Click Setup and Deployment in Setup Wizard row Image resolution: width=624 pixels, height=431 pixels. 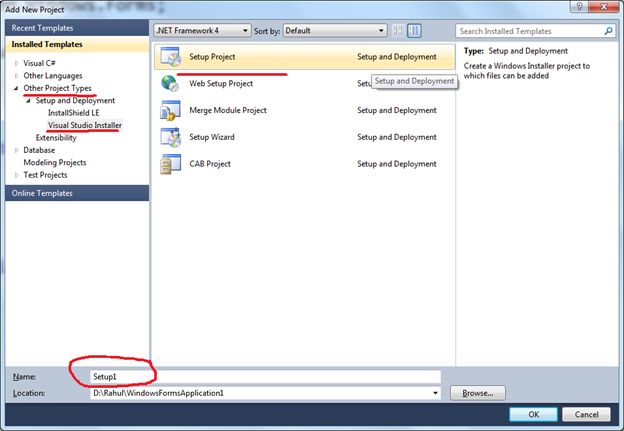click(x=397, y=137)
